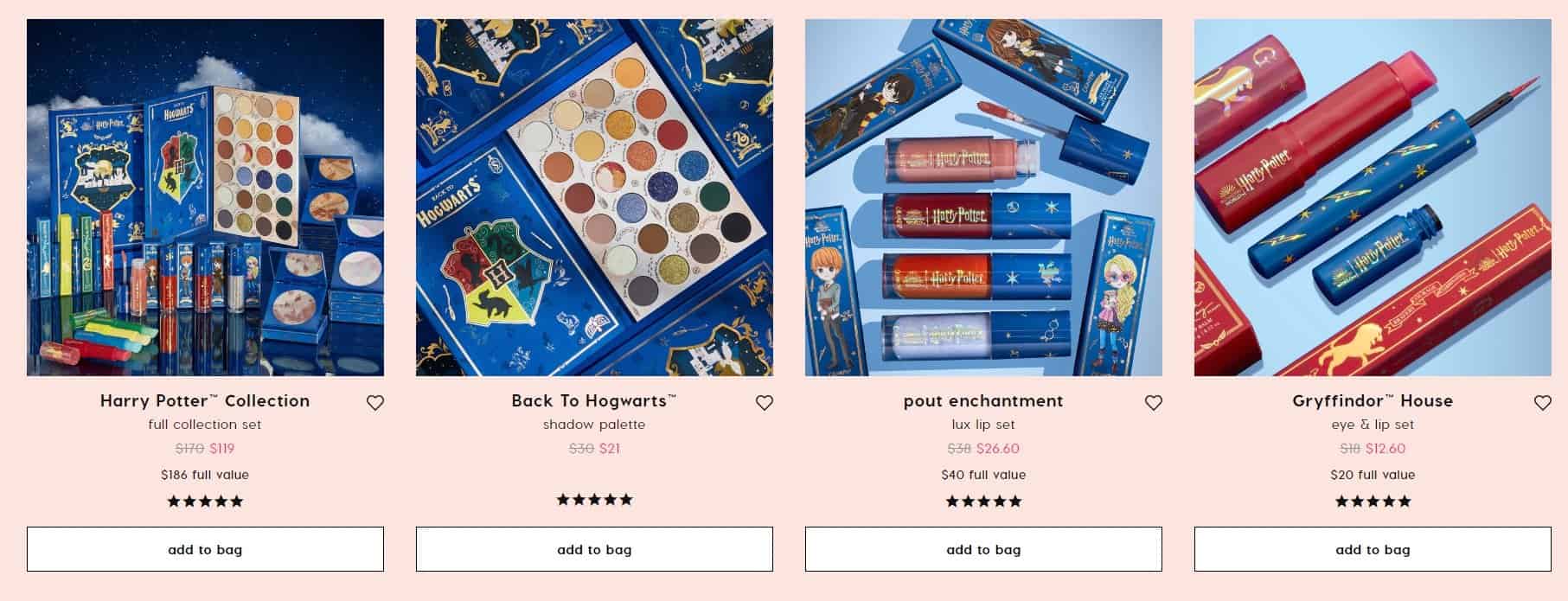This screenshot has width=1568, height=601.
Task: Click heart icon for Back To Hogwarts palette
Action: tap(764, 403)
